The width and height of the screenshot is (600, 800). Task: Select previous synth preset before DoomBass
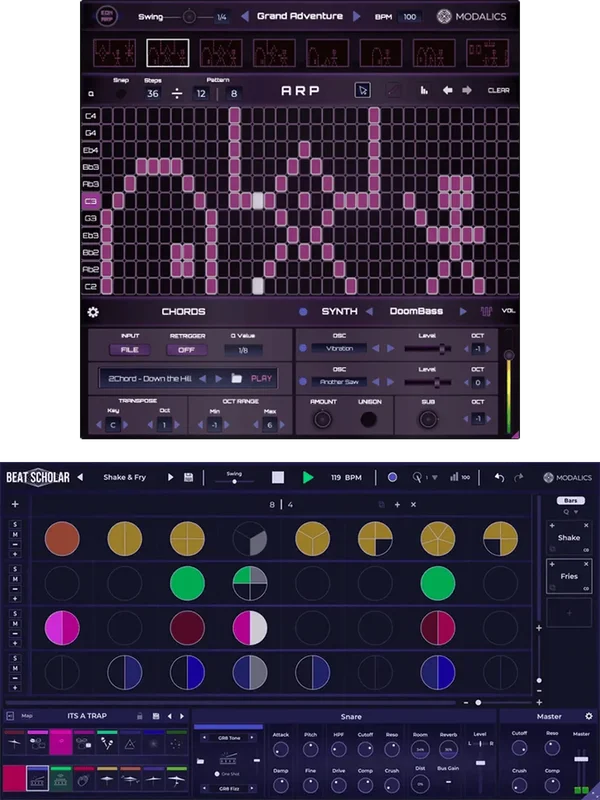pos(370,311)
